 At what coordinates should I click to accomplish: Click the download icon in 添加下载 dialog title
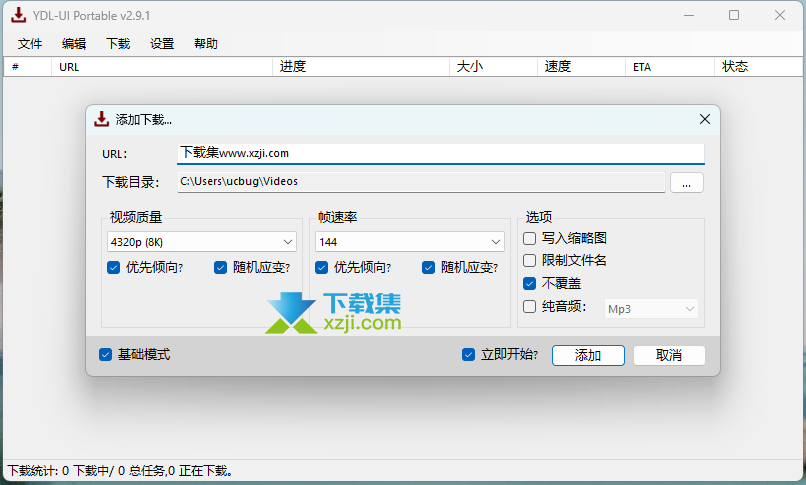pyautogui.click(x=102, y=119)
